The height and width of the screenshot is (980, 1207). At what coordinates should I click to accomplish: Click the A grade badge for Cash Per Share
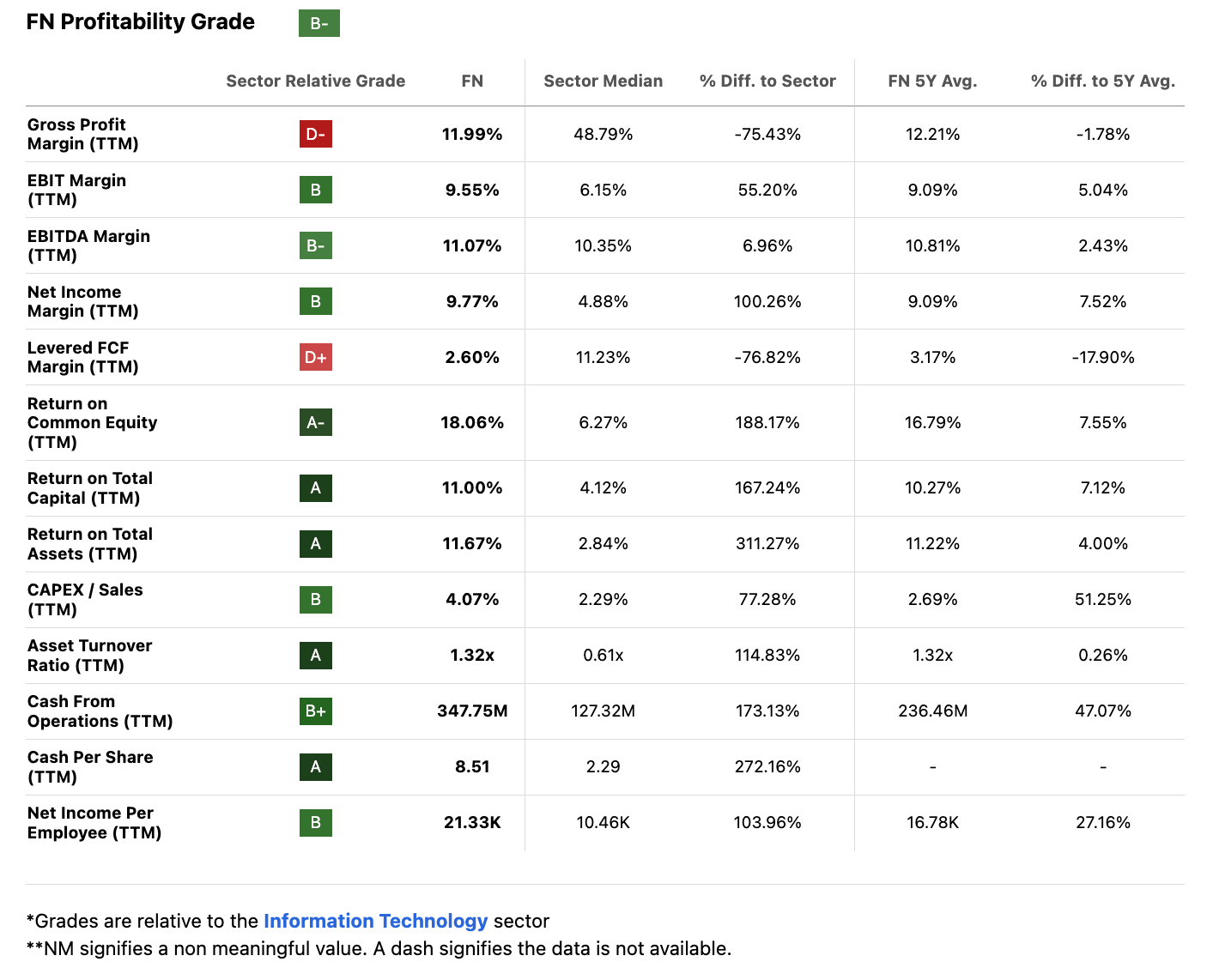click(315, 766)
